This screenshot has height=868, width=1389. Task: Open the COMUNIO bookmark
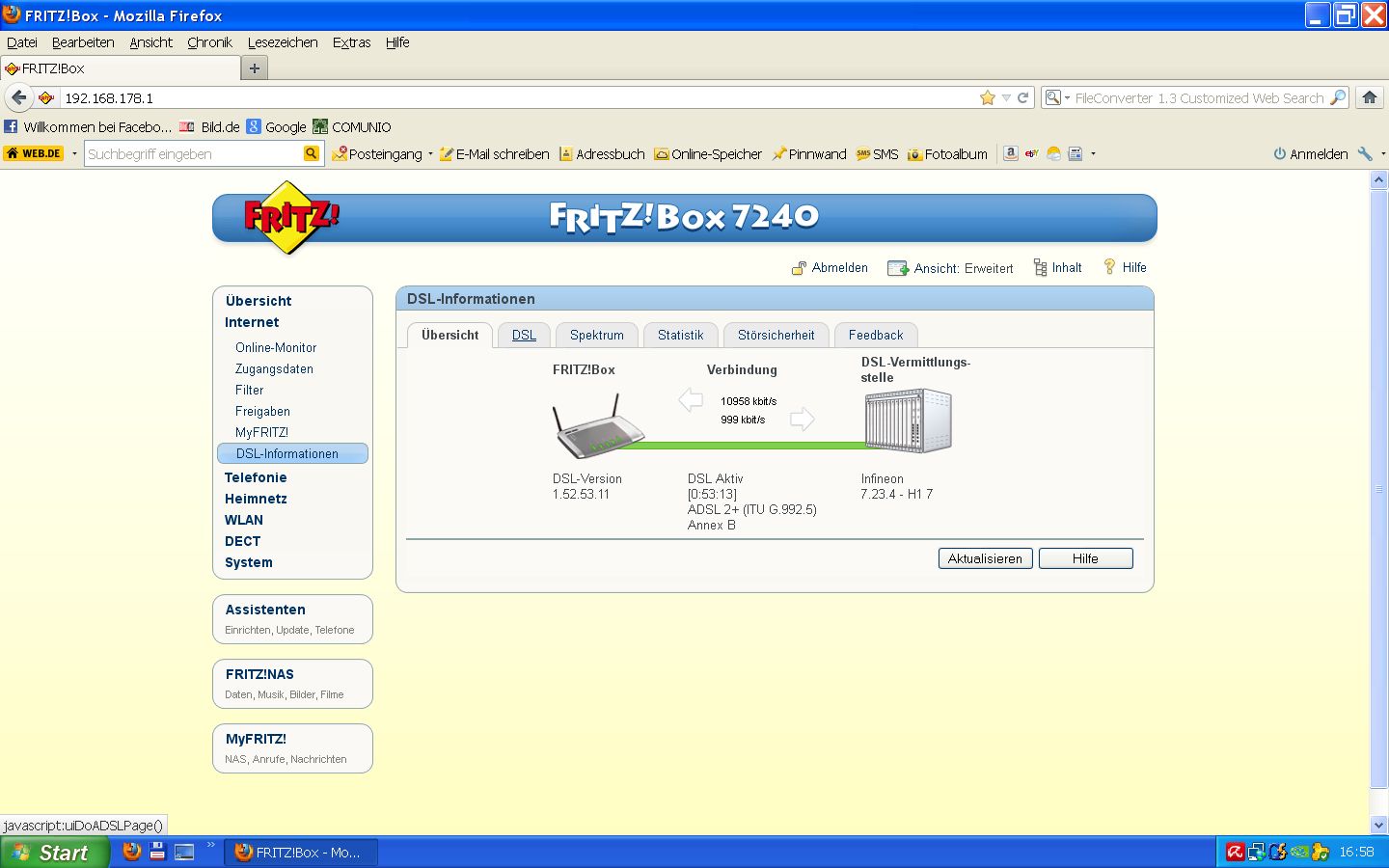click(x=352, y=126)
